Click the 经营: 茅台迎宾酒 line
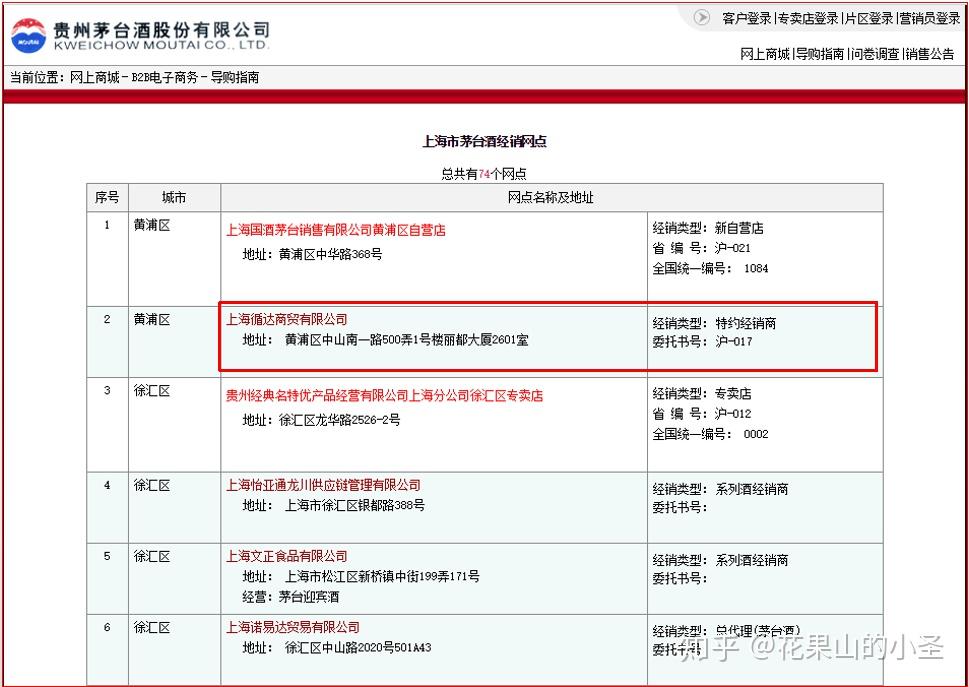 (290, 597)
